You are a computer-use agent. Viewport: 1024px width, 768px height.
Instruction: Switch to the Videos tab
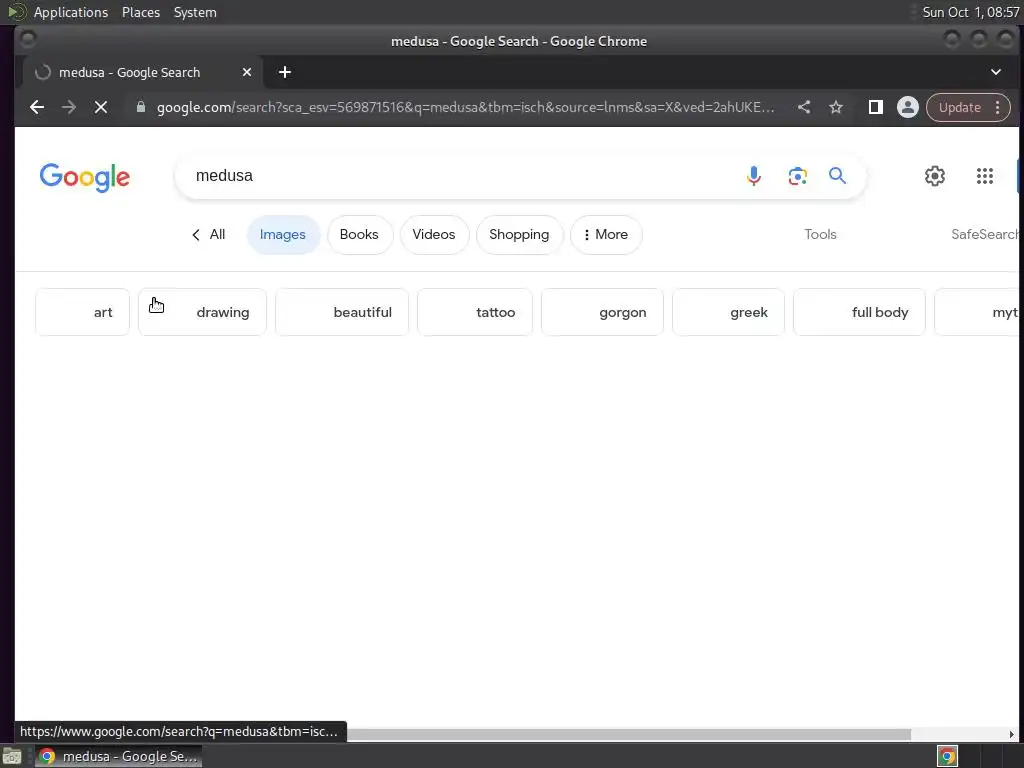coord(434,234)
